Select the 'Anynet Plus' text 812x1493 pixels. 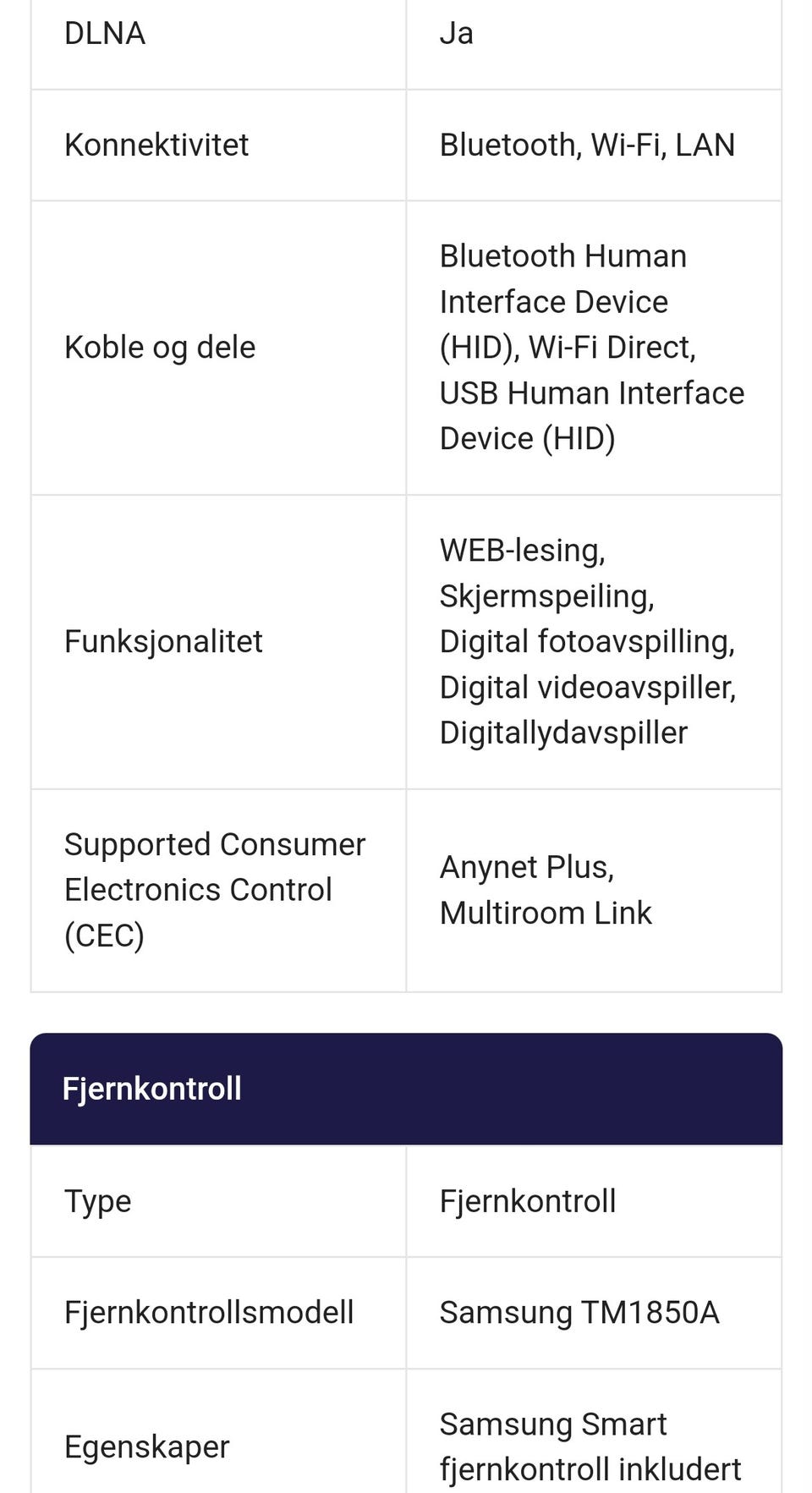pyautogui.click(x=526, y=867)
